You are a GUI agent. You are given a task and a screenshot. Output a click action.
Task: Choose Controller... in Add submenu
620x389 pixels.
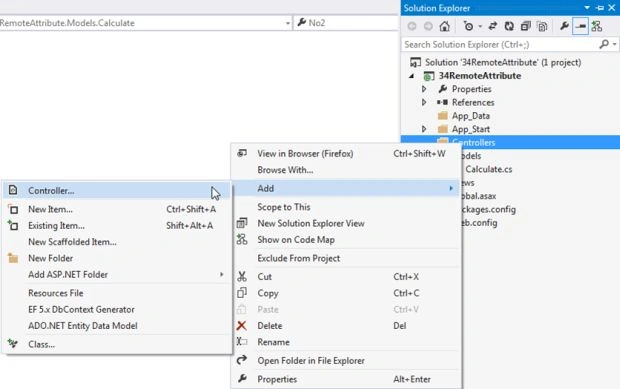pos(117,191)
